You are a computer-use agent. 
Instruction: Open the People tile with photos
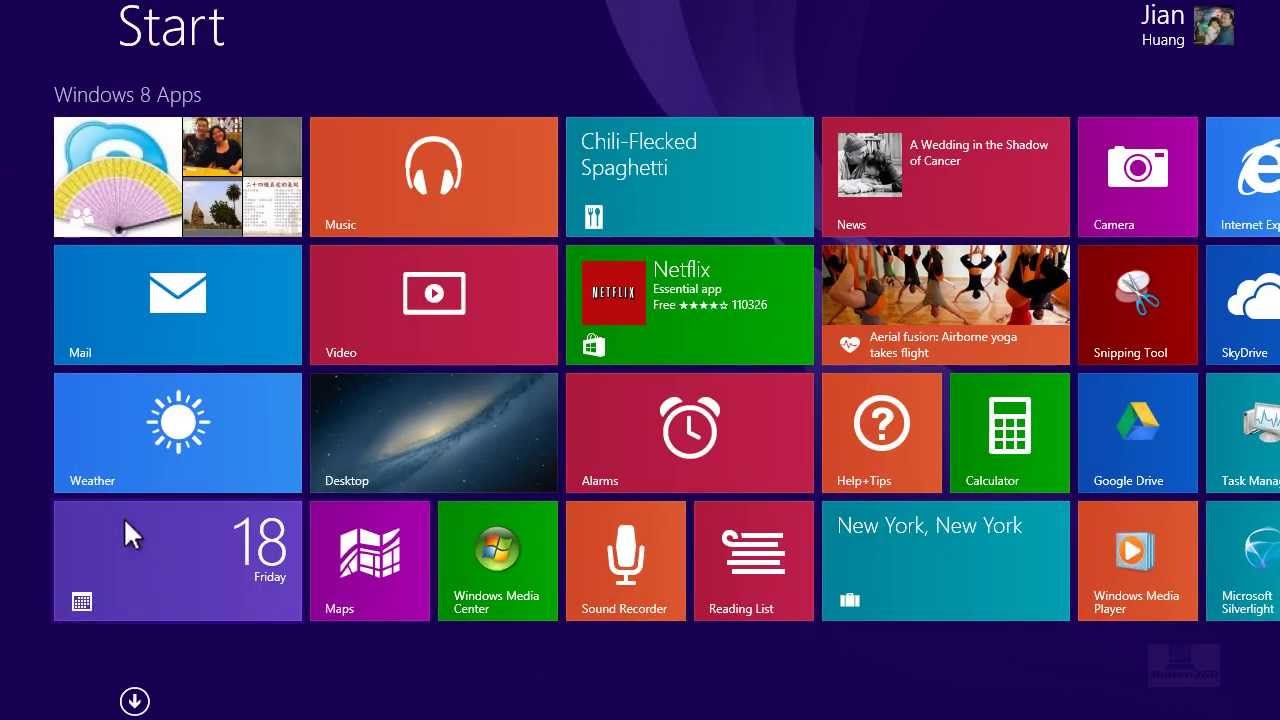(178, 177)
